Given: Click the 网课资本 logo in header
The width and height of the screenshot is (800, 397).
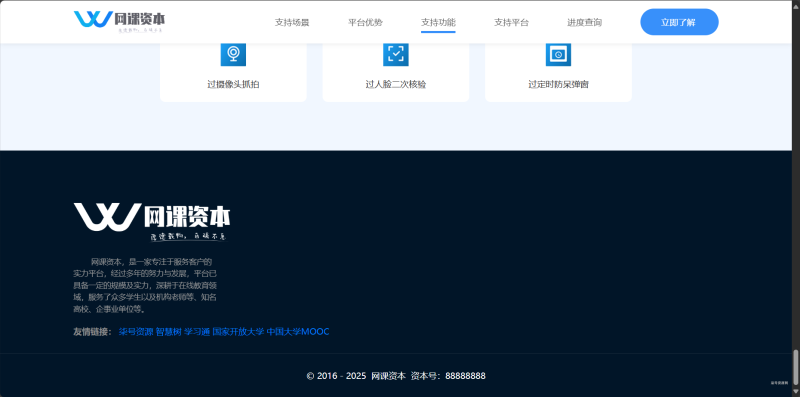Looking at the screenshot, I should tap(119, 21).
